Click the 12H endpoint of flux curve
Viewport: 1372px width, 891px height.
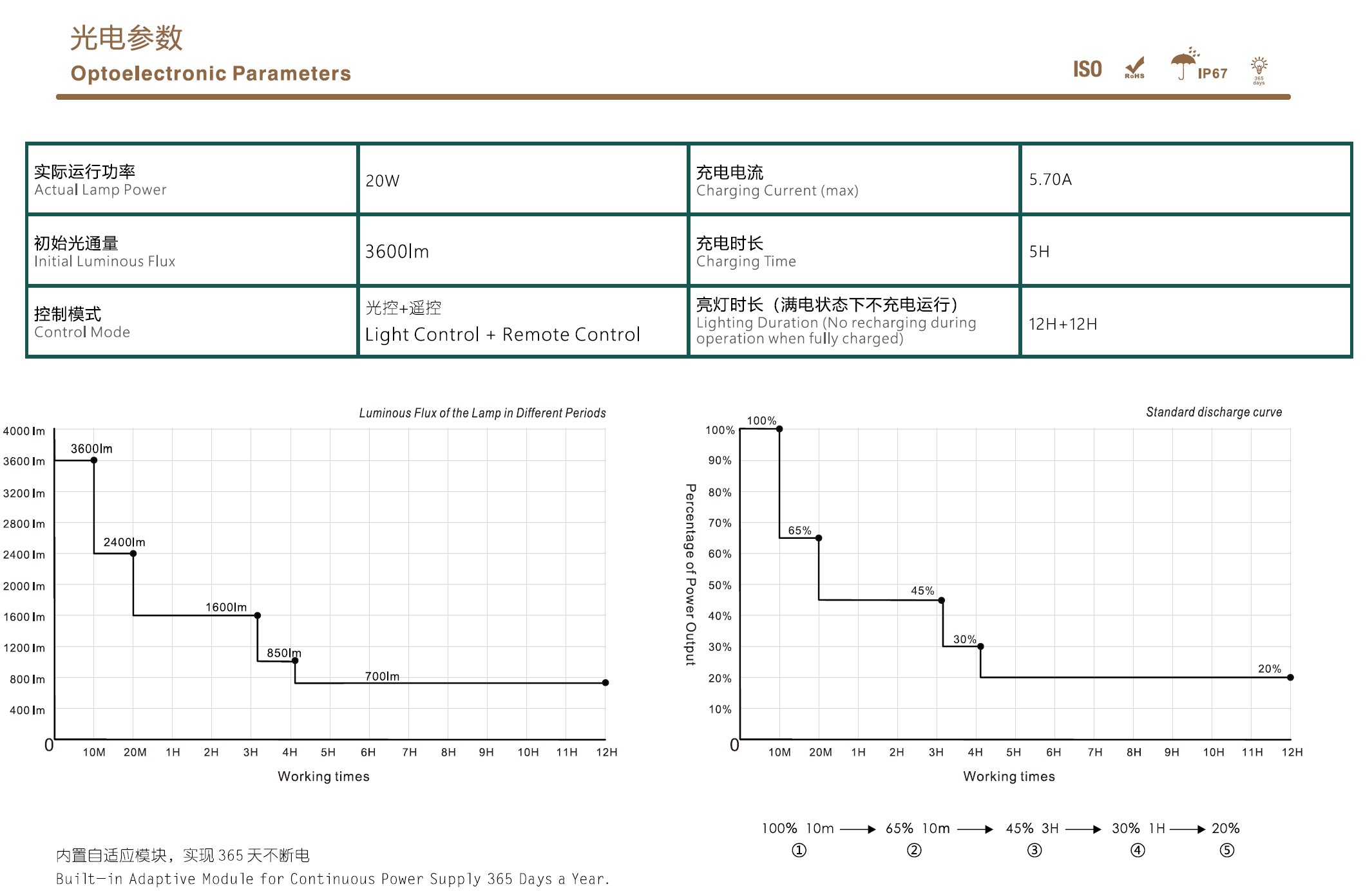point(605,682)
